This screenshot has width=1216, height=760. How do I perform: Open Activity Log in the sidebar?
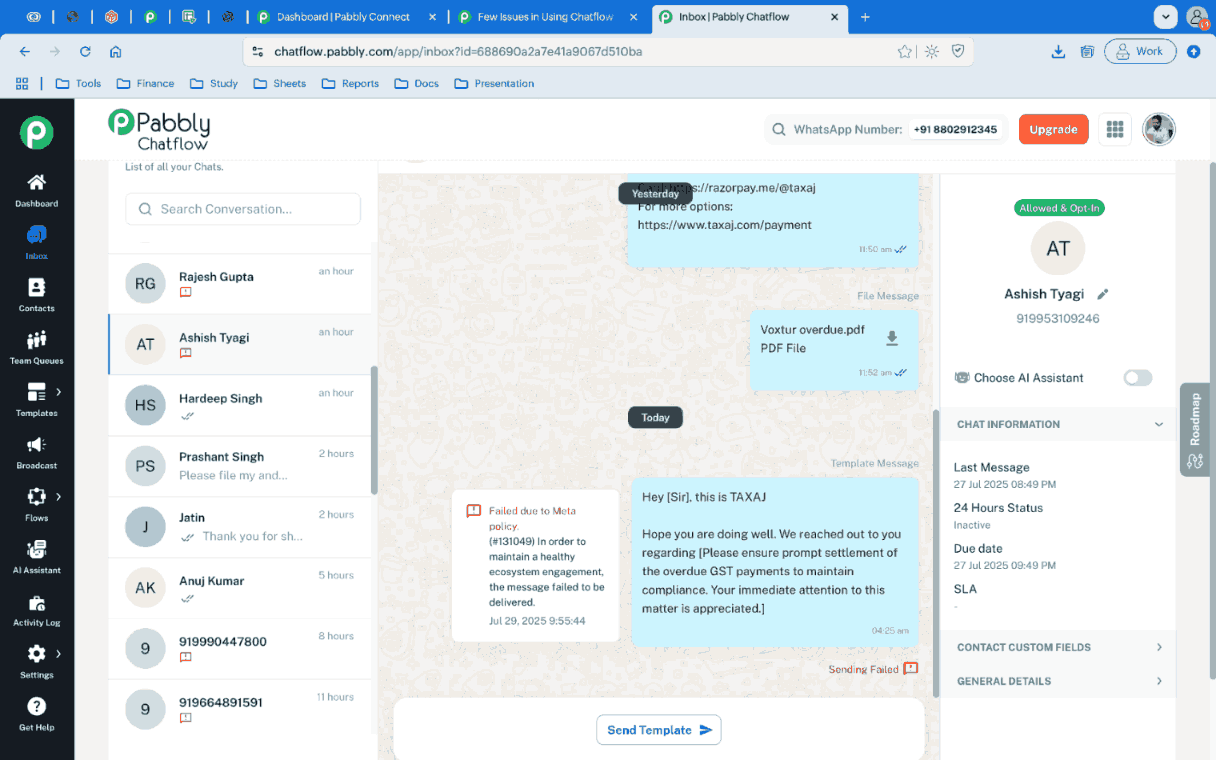tap(36, 610)
